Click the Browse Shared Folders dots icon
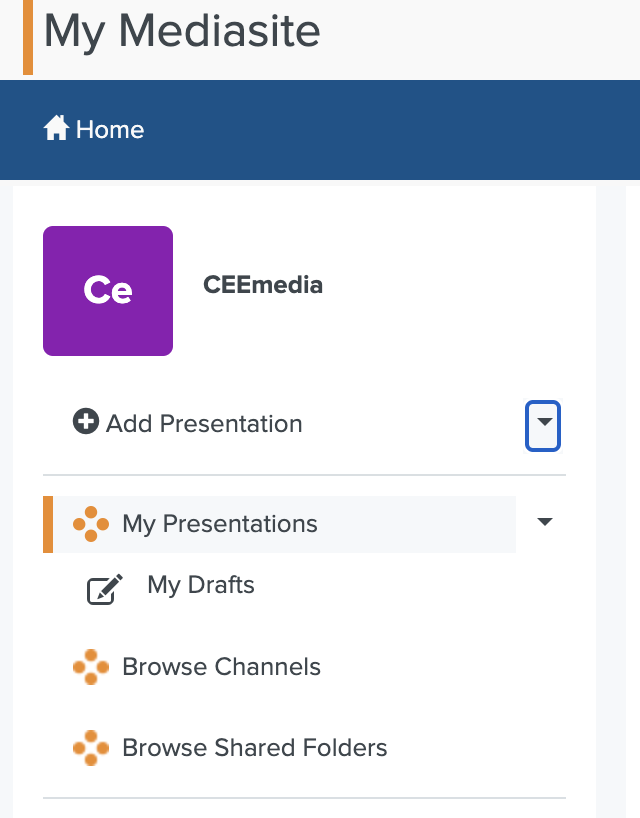The image size is (640, 818). click(x=91, y=748)
